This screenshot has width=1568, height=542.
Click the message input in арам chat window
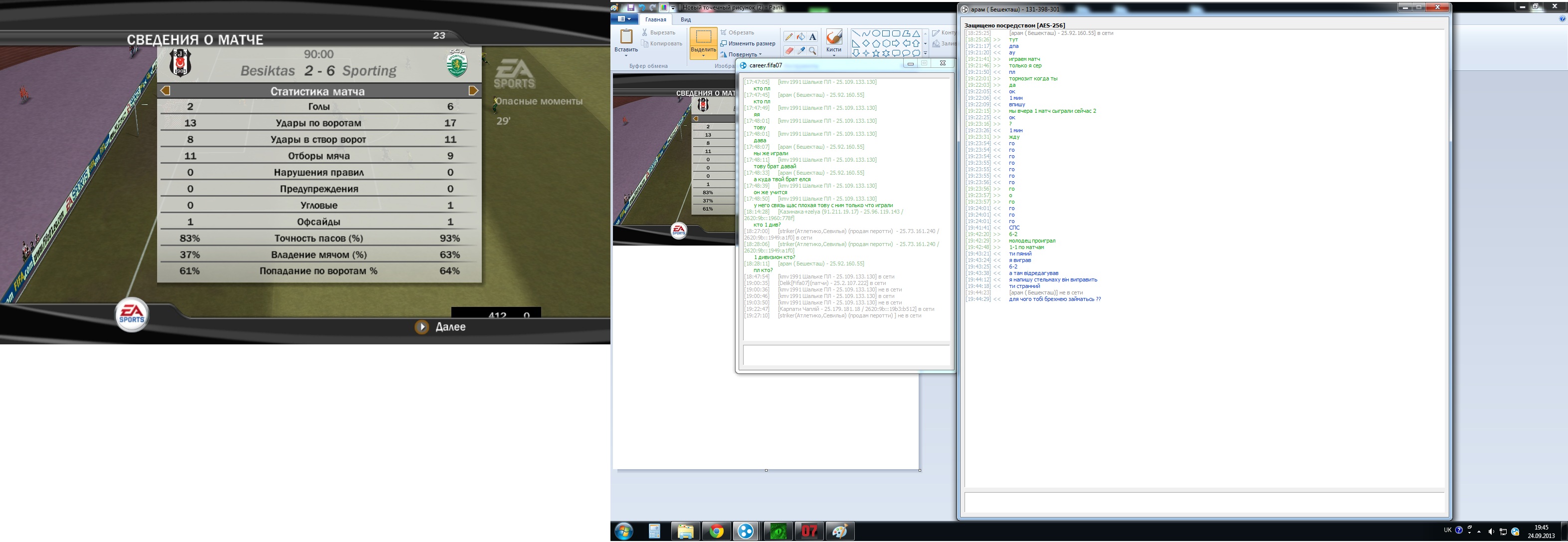pyautogui.click(x=1204, y=503)
